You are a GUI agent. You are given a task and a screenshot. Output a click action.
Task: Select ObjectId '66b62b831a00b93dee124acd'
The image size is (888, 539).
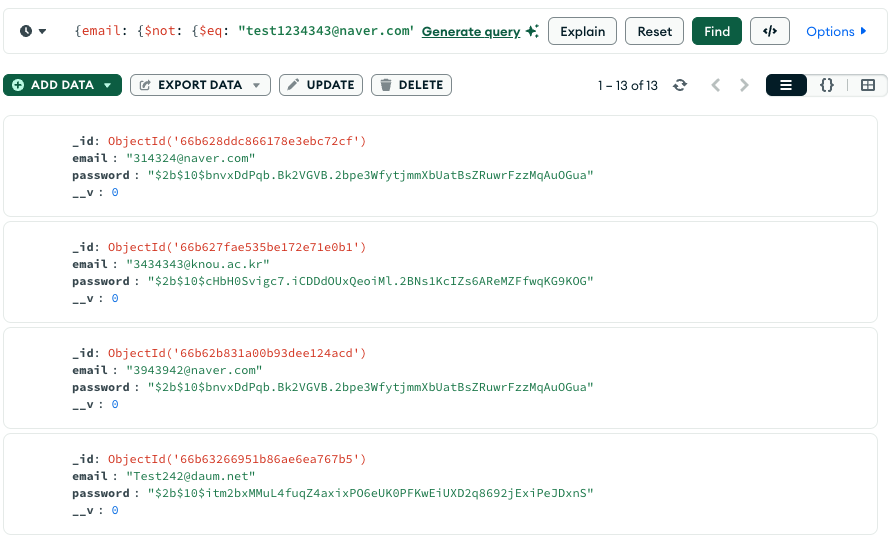pos(237,353)
